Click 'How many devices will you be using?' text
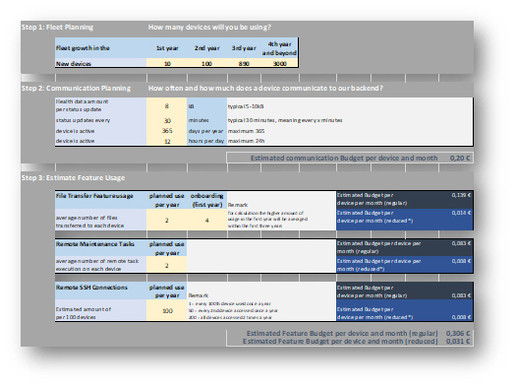The image size is (516, 389). tap(210, 27)
